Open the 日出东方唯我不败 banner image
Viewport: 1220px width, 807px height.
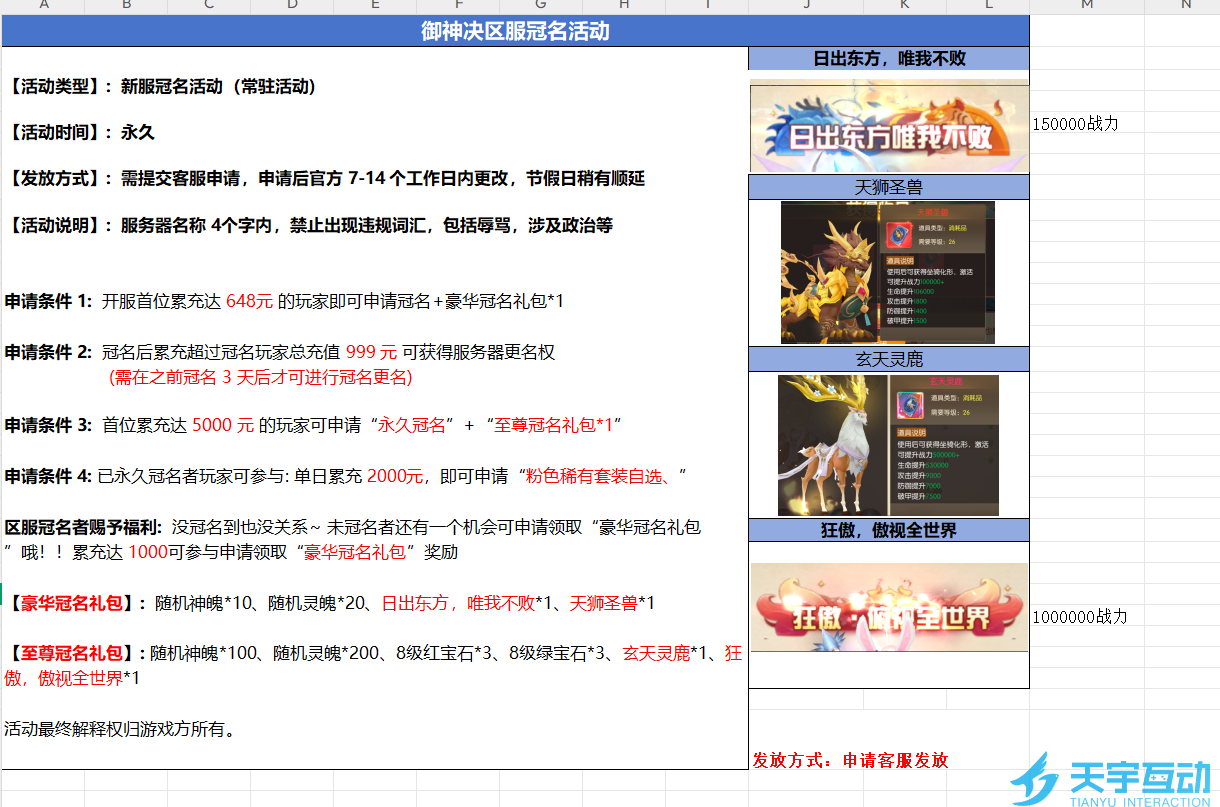click(x=889, y=127)
